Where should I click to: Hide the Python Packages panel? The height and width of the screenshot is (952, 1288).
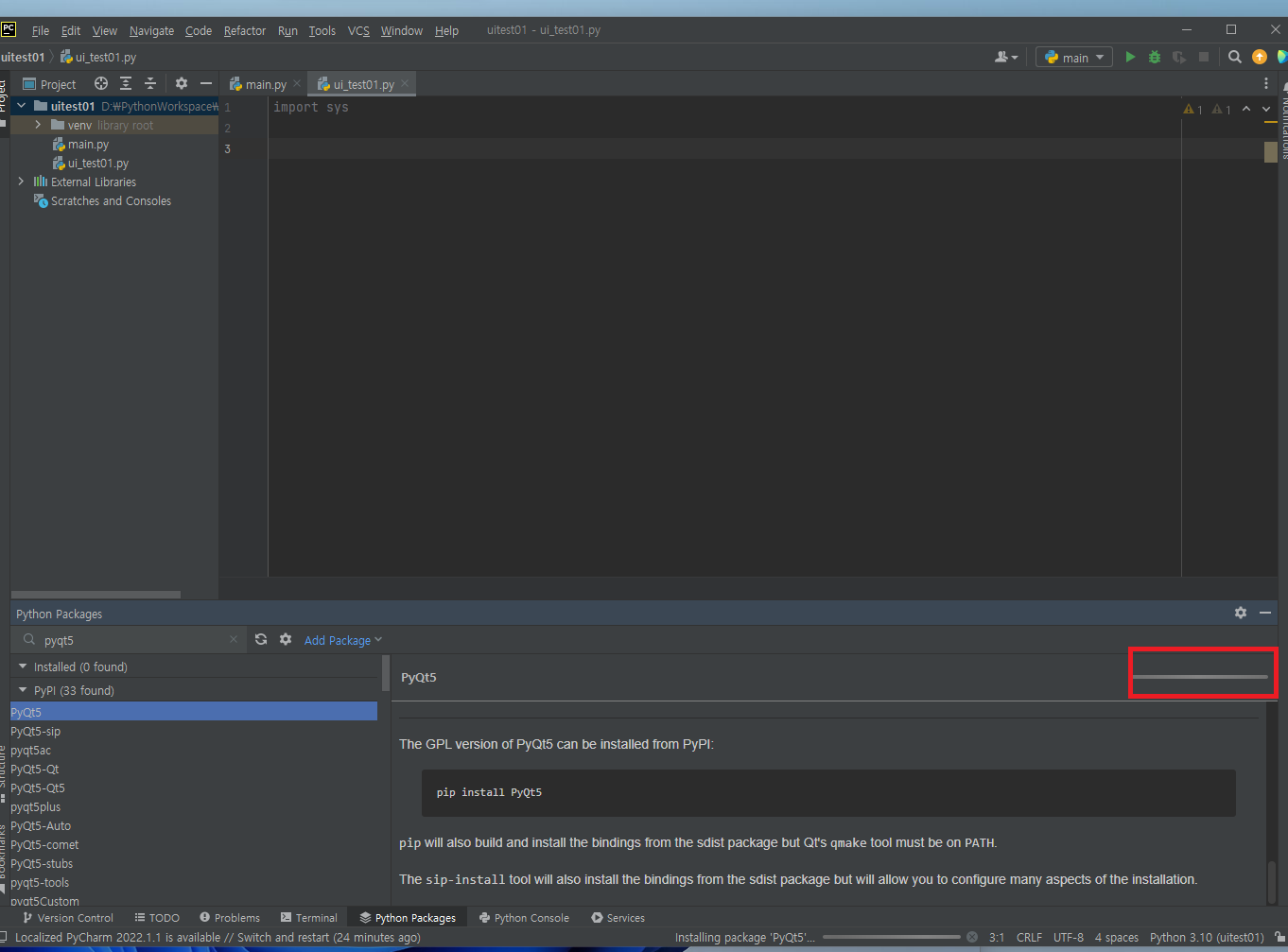1265,613
